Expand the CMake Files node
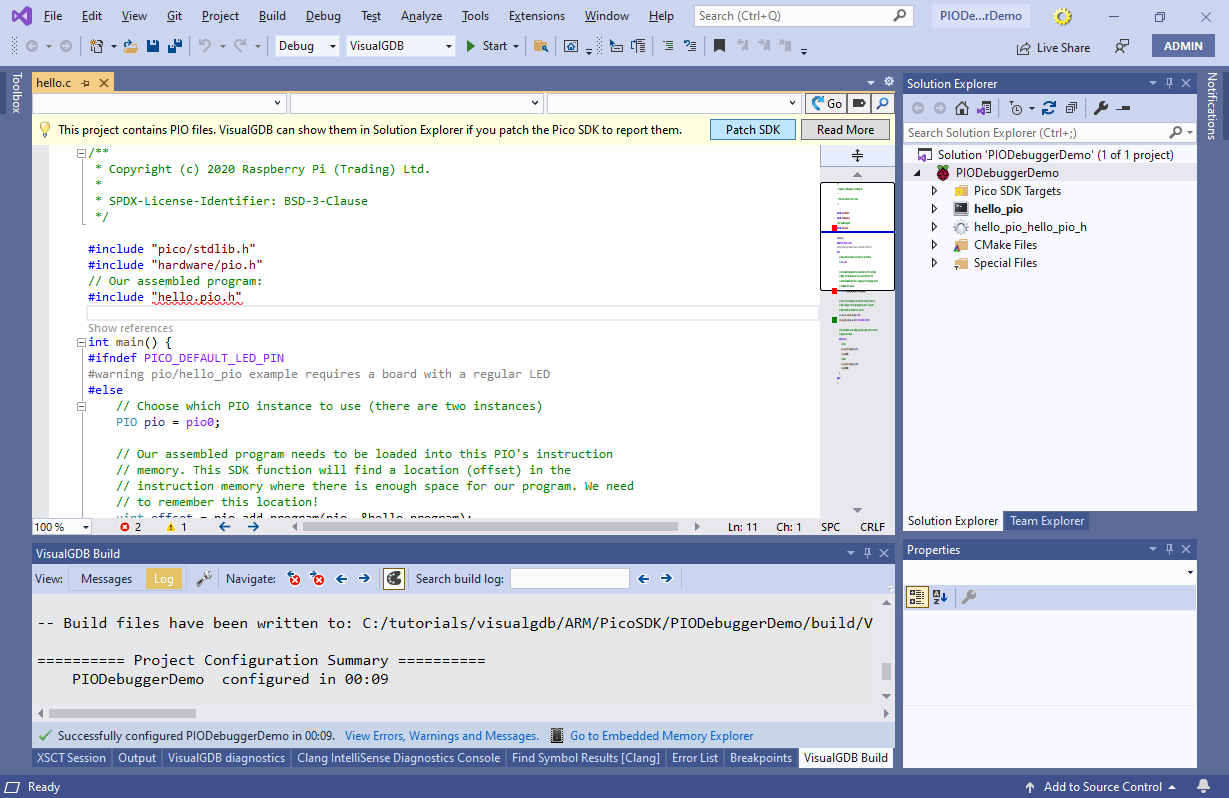The width and height of the screenshot is (1229, 798). click(935, 245)
